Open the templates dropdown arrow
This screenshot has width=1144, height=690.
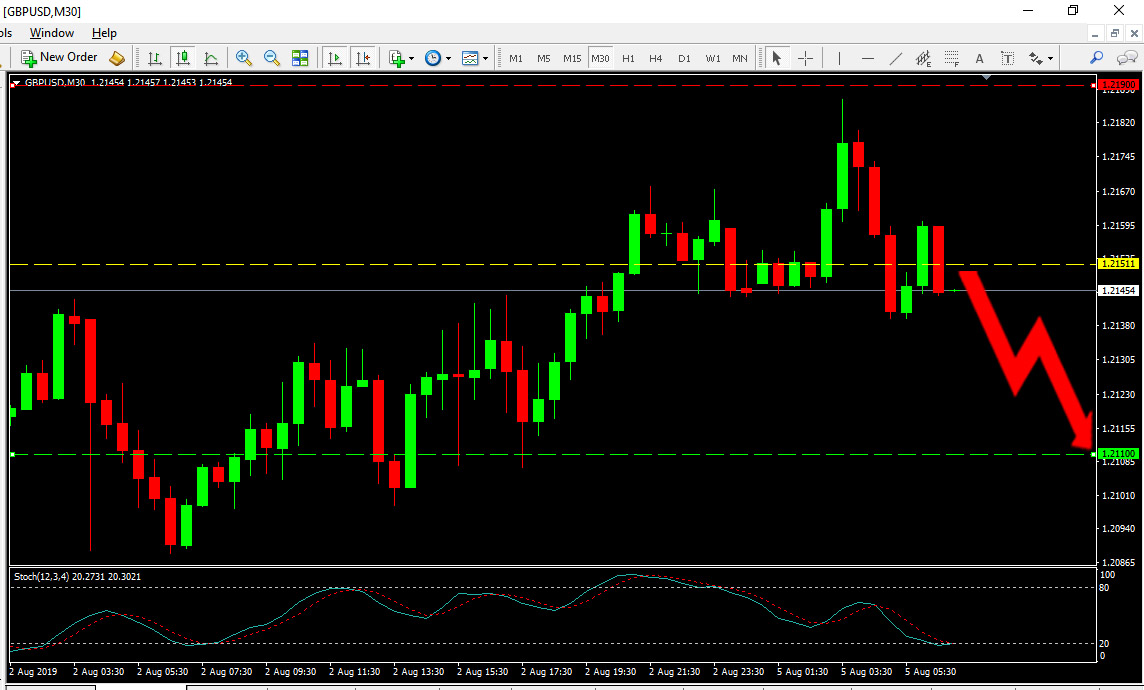coord(485,58)
